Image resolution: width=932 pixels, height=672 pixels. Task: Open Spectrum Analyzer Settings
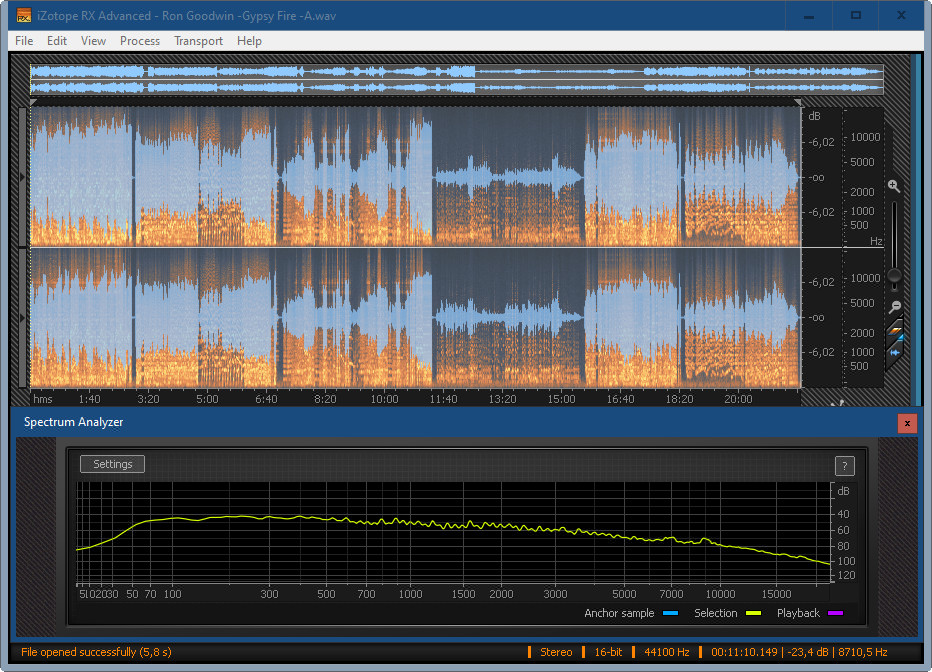tap(112, 464)
